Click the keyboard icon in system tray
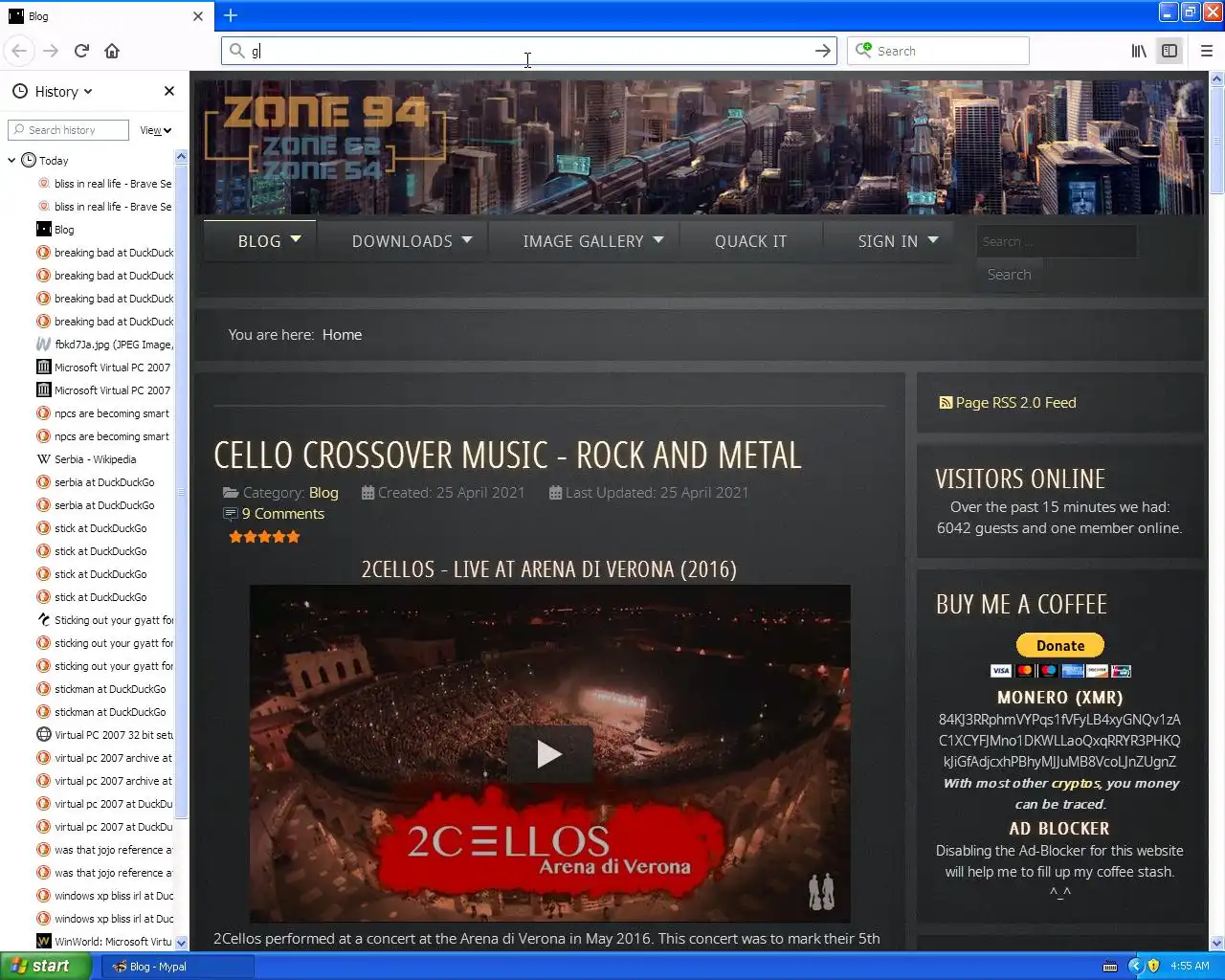This screenshot has height=980, width=1225. 1110,967
